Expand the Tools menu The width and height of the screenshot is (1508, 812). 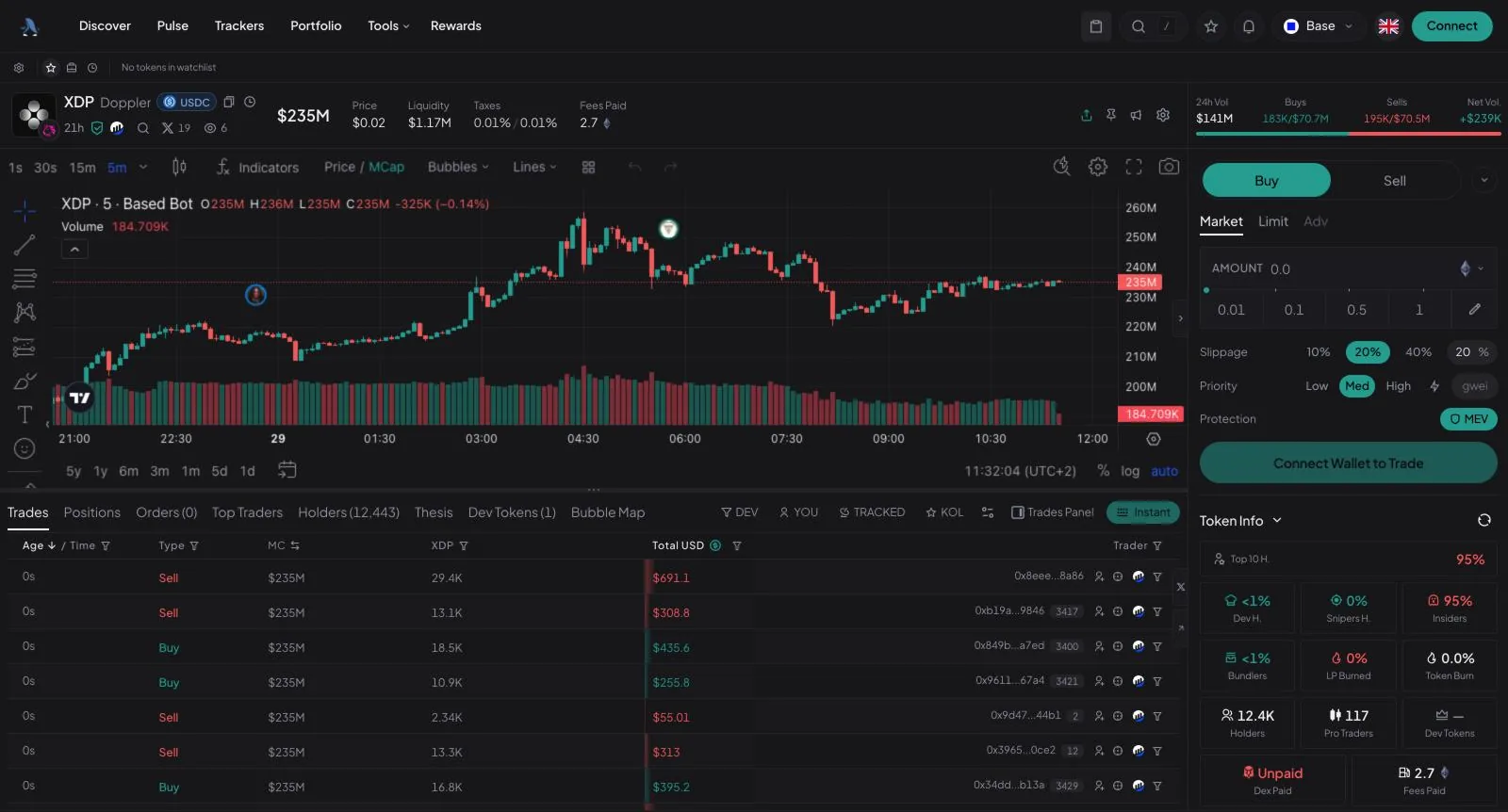pyautogui.click(x=388, y=26)
